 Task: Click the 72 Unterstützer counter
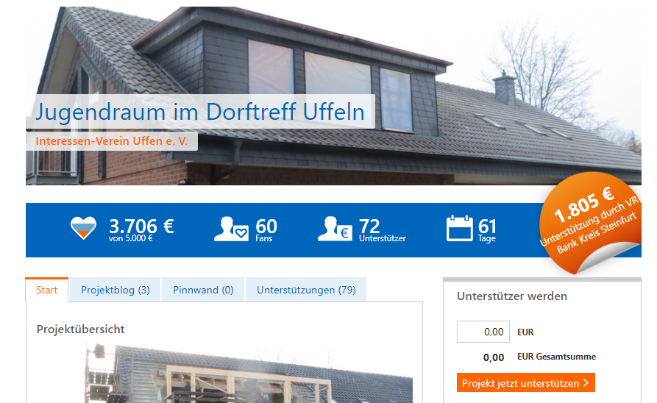pos(372,229)
